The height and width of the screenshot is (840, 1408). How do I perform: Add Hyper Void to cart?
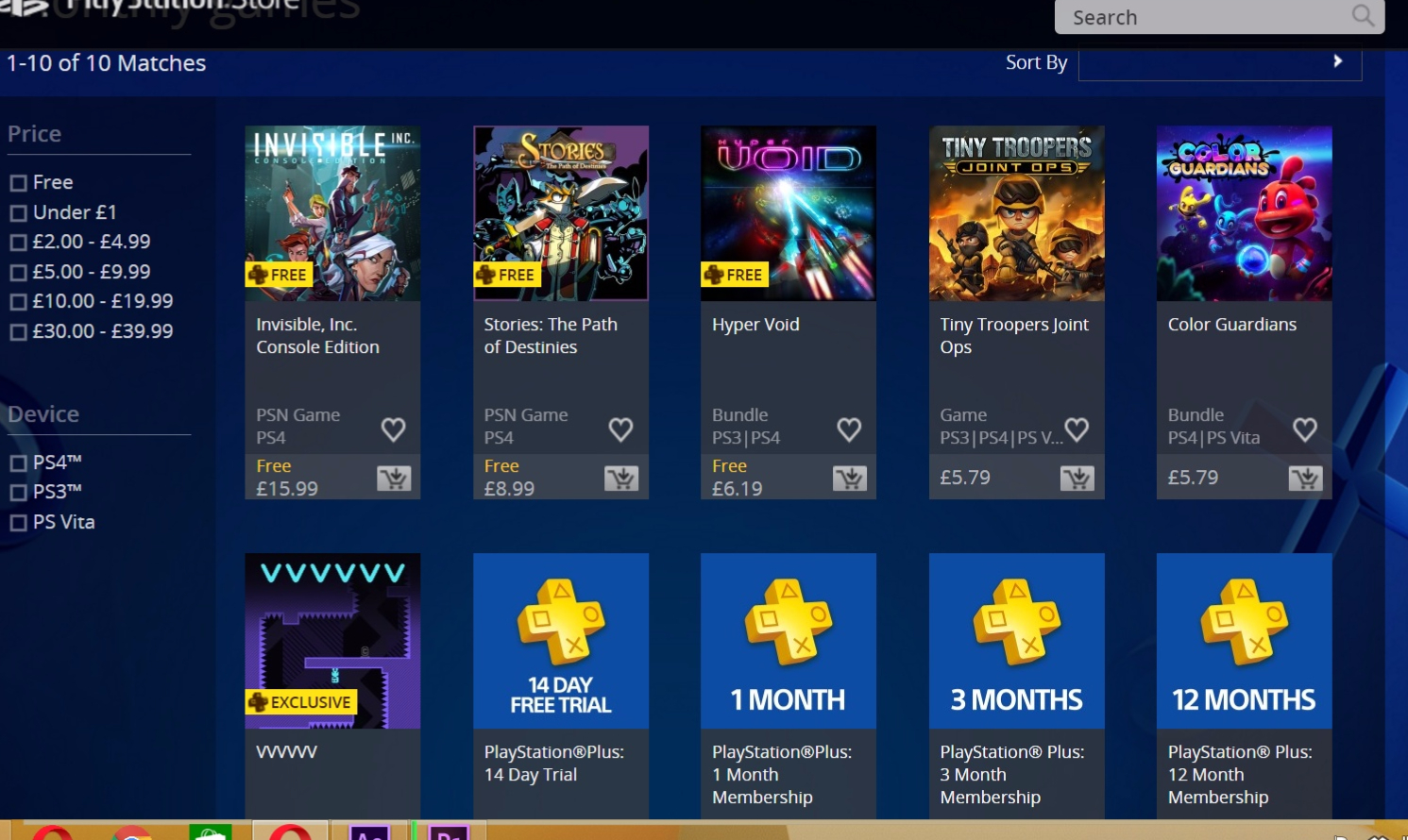point(850,479)
